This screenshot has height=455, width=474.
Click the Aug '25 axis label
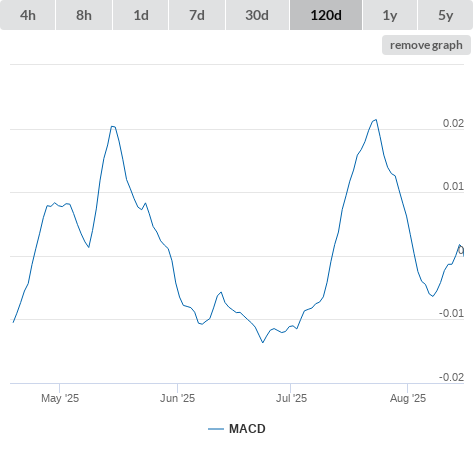(x=408, y=398)
